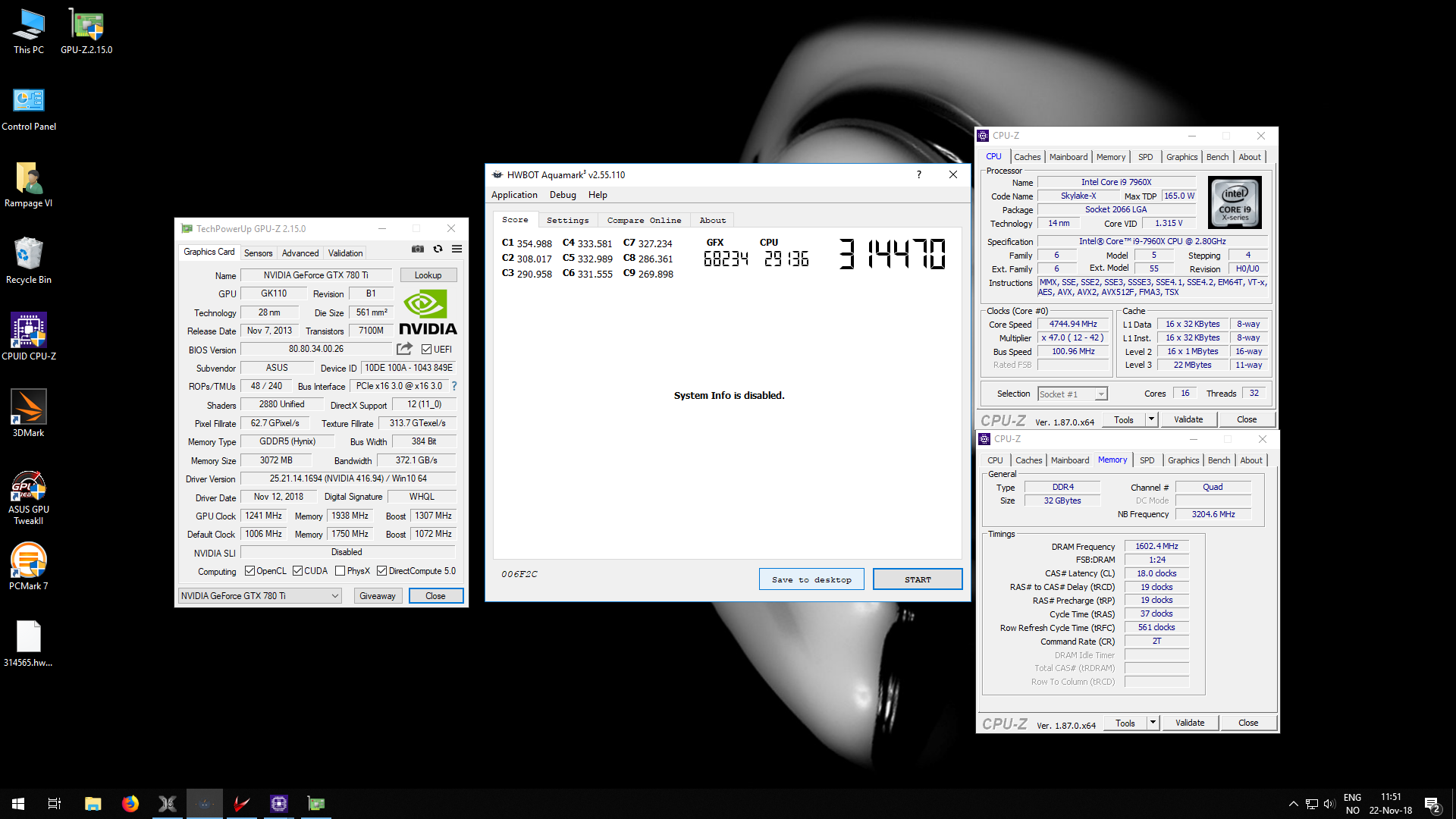
Task: Toggle UEFI checkbox in GPU-Z
Action: click(426, 350)
